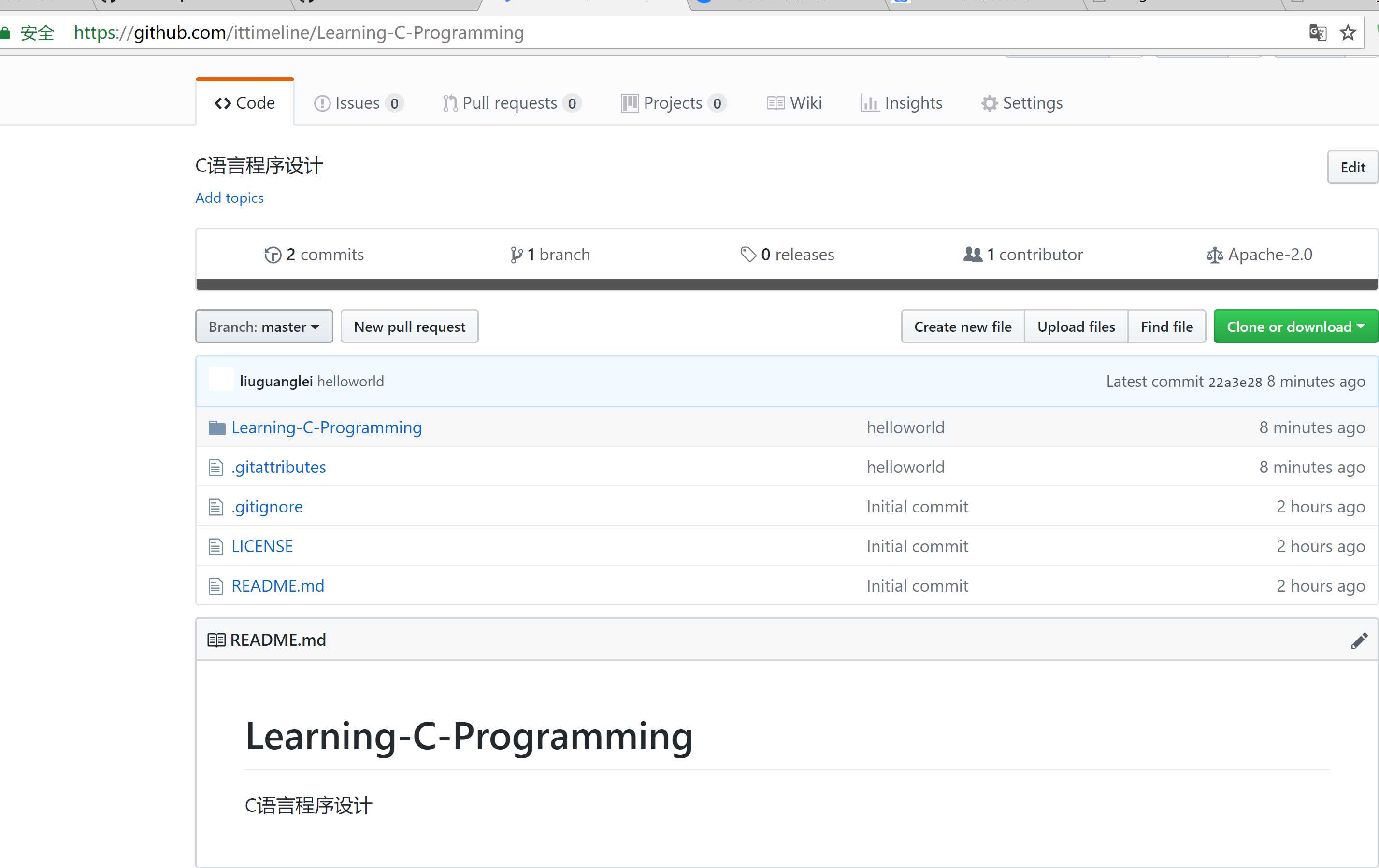This screenshot has width=1379, height=868.
Task: Click the tag icon beside 0 releases
Action: [x=748, y=254]
